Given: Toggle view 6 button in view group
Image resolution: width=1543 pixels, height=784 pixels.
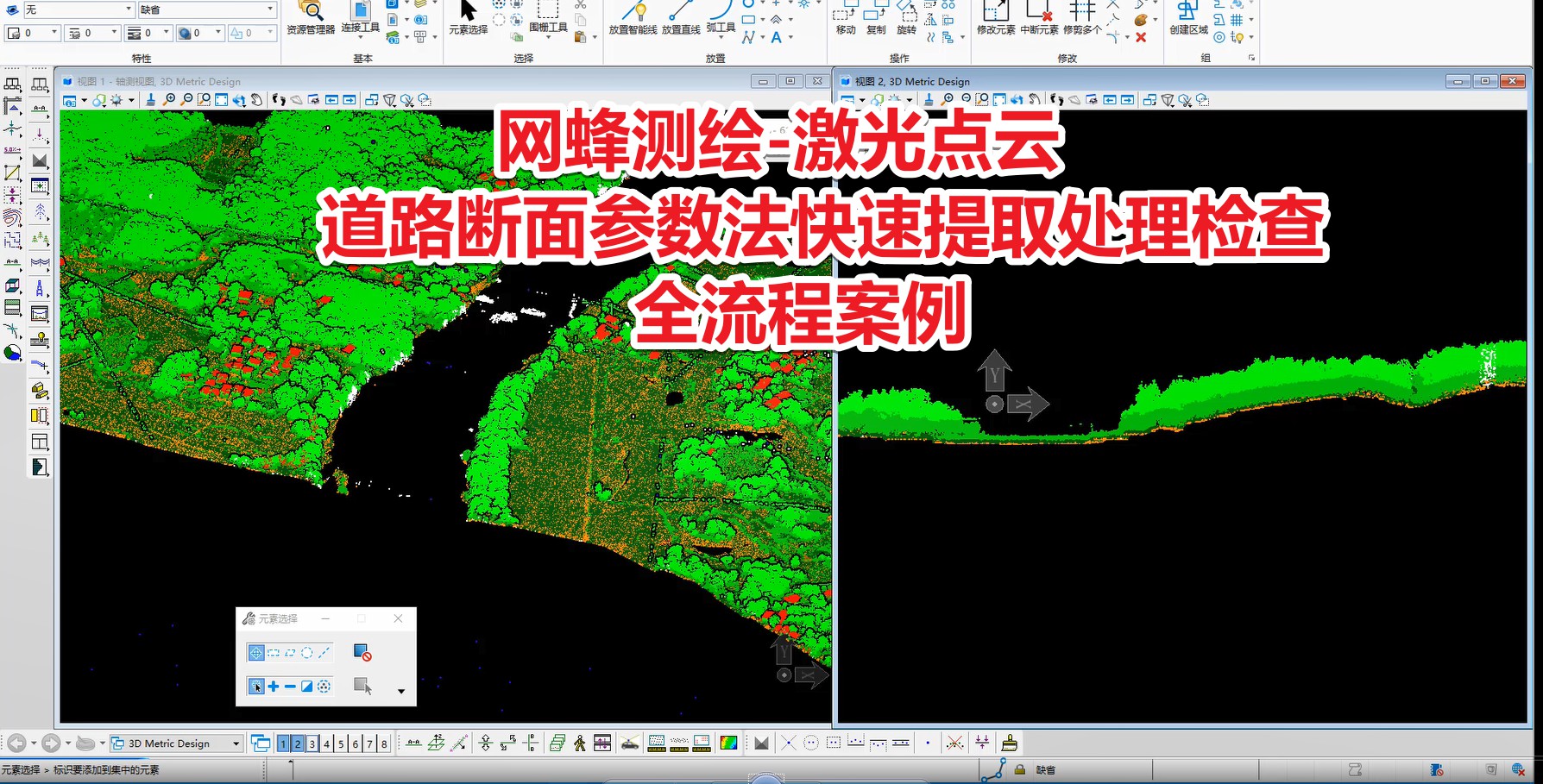Looking at the screenshot, I should pos(356,743).
